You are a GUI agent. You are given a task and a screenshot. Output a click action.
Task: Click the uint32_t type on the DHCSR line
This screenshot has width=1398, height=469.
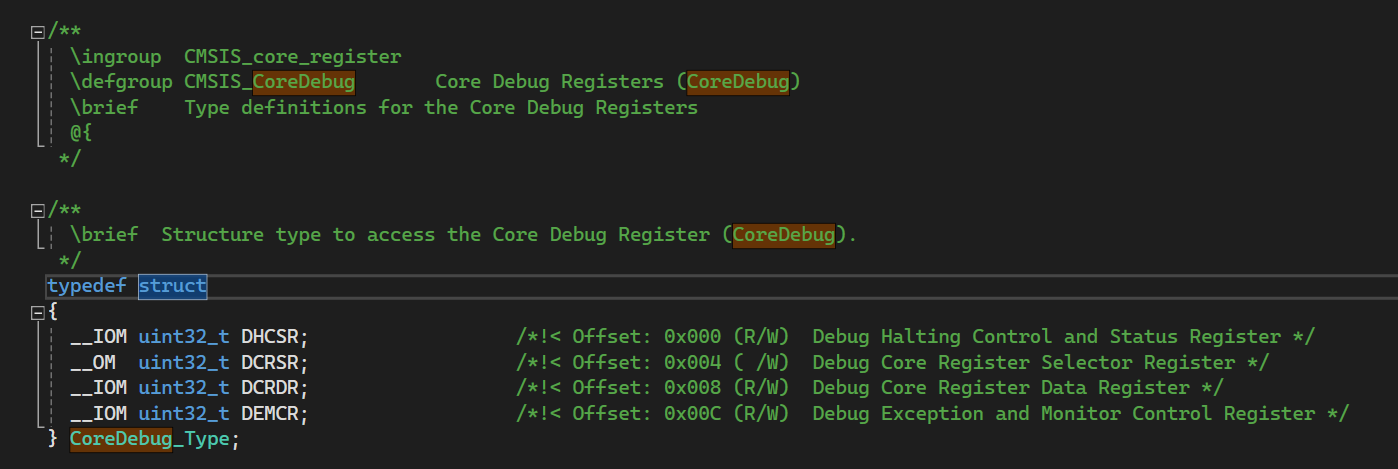coord(184,337)
